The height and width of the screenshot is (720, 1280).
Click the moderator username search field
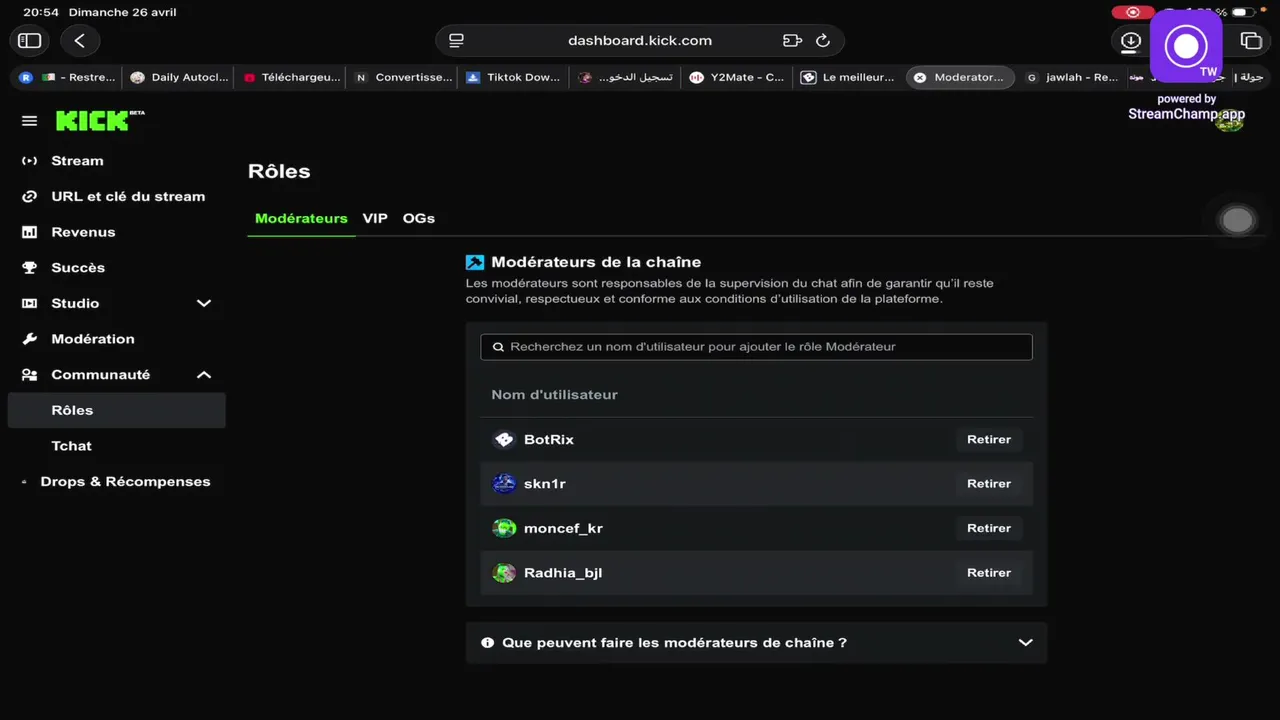click(756, 347)
